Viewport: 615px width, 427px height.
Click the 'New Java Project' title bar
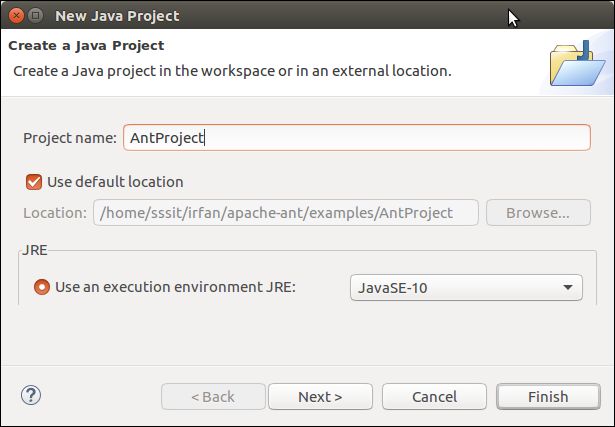tap(117, 16)
